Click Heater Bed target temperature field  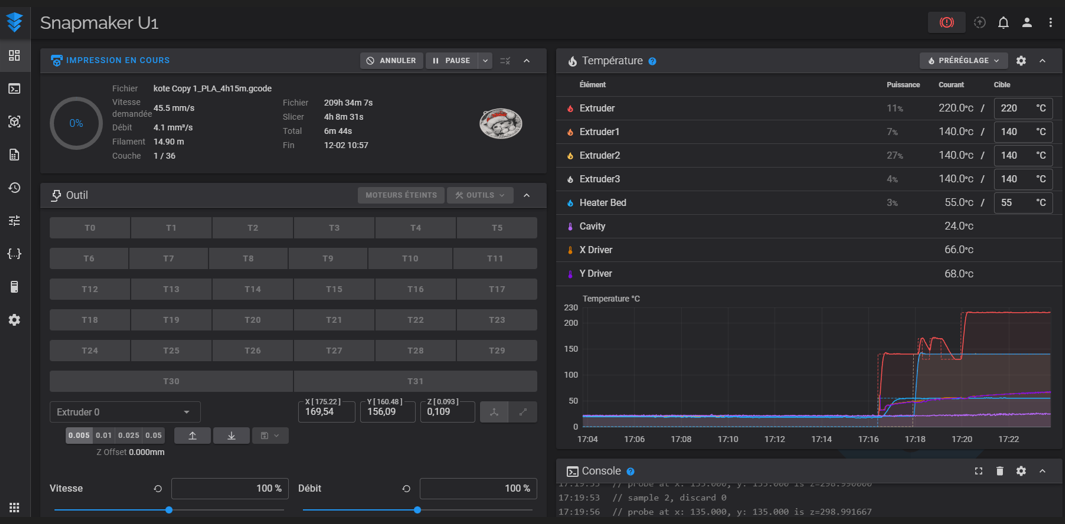click(x=1023, y=203)
